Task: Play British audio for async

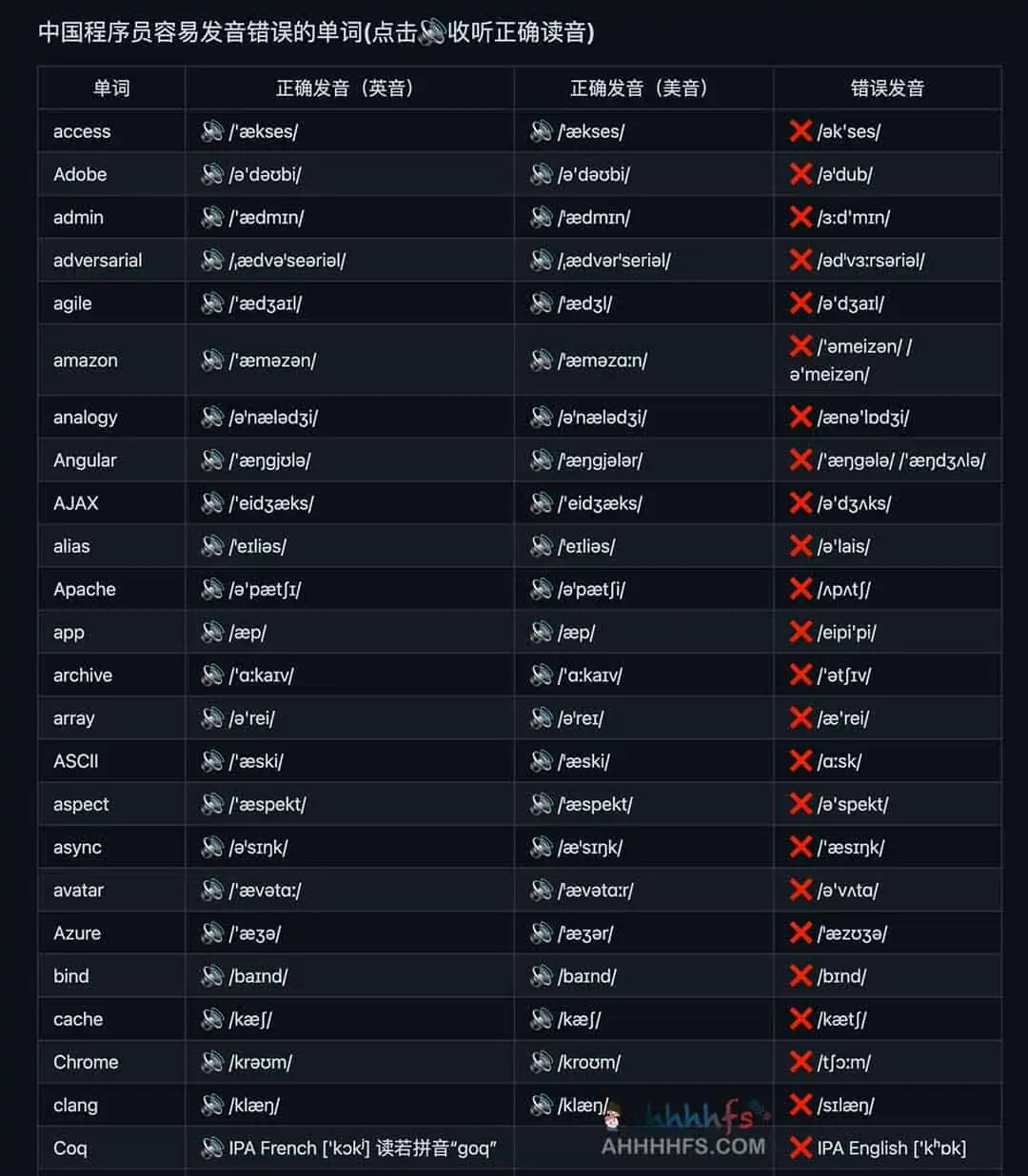Action: (212, 847)
